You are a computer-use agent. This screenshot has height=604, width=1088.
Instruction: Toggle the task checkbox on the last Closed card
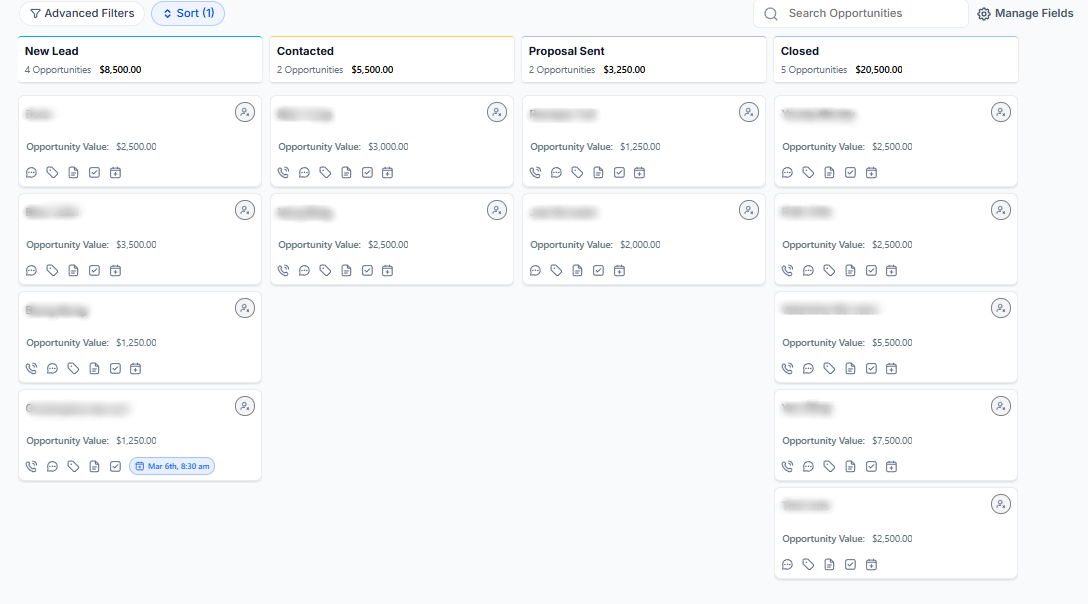pos(850,564)
